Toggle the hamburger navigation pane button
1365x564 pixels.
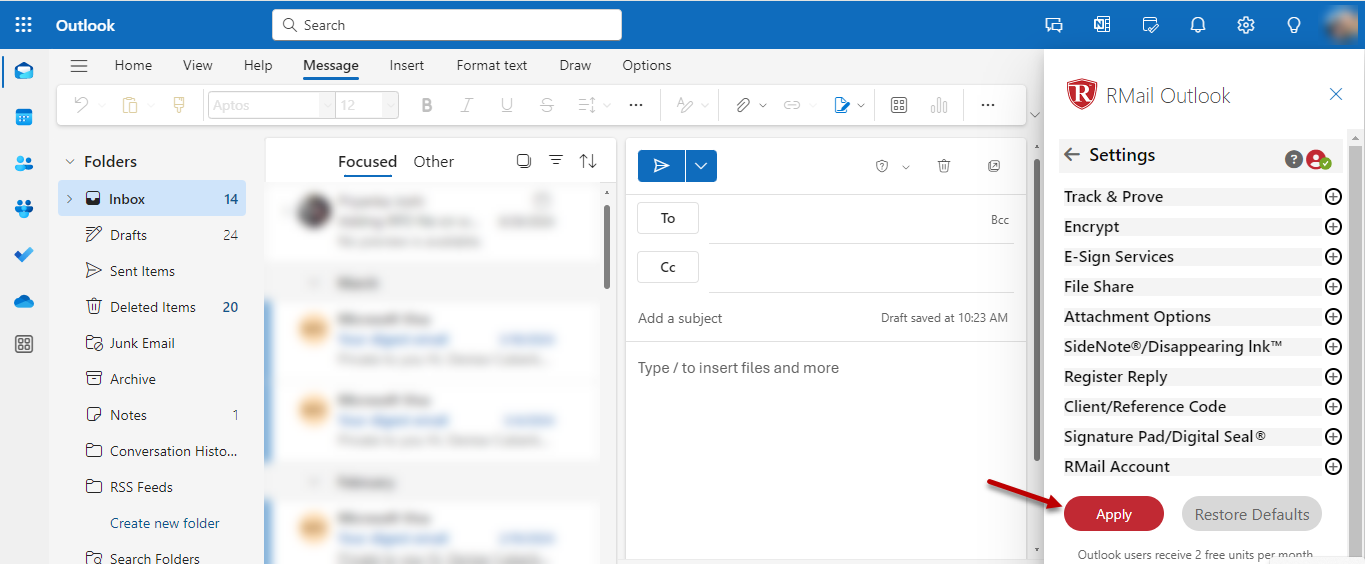click(x=79, y=66)
